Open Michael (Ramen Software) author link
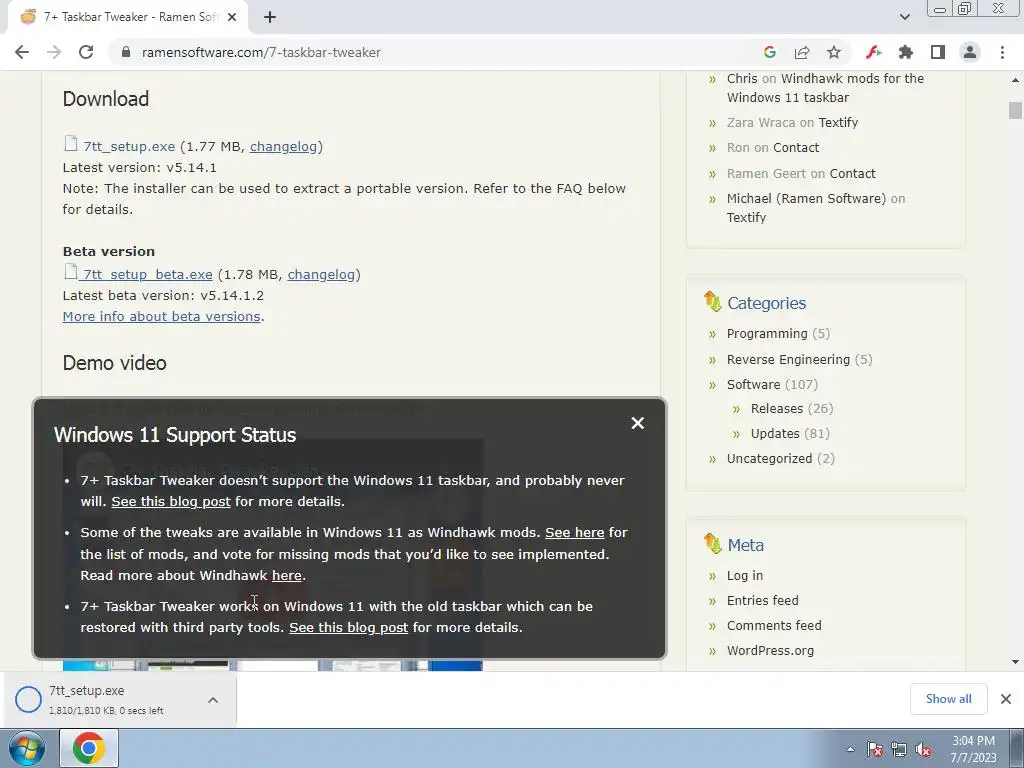Image resolution: width=1024 pixels, height=768 pixels. (807, 199)
